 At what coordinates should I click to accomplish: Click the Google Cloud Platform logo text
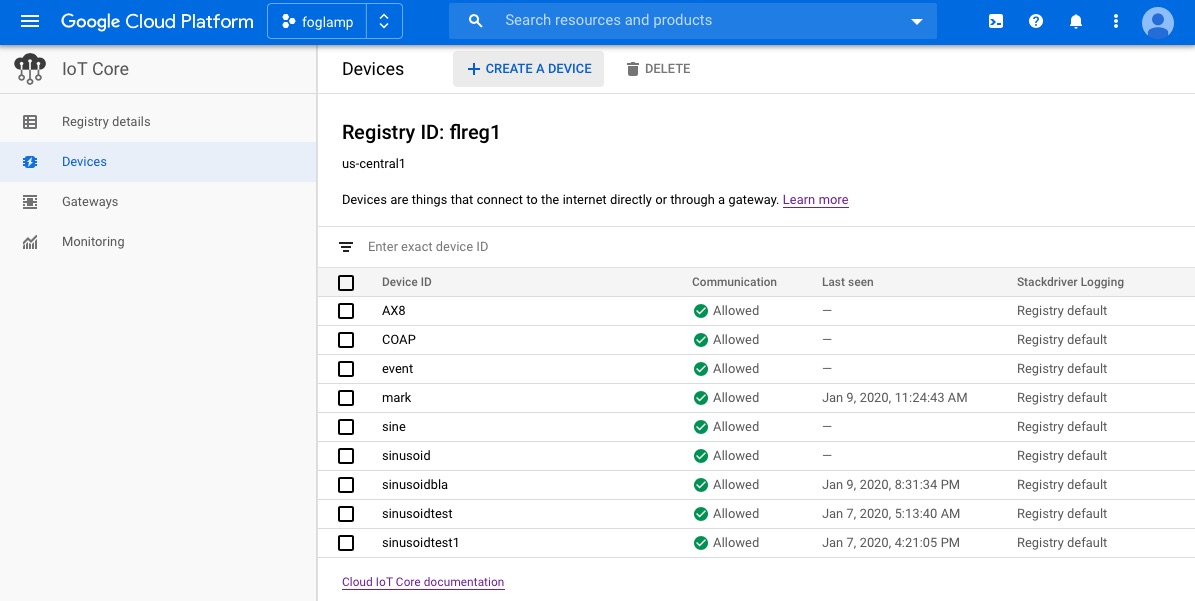point(157,21)
